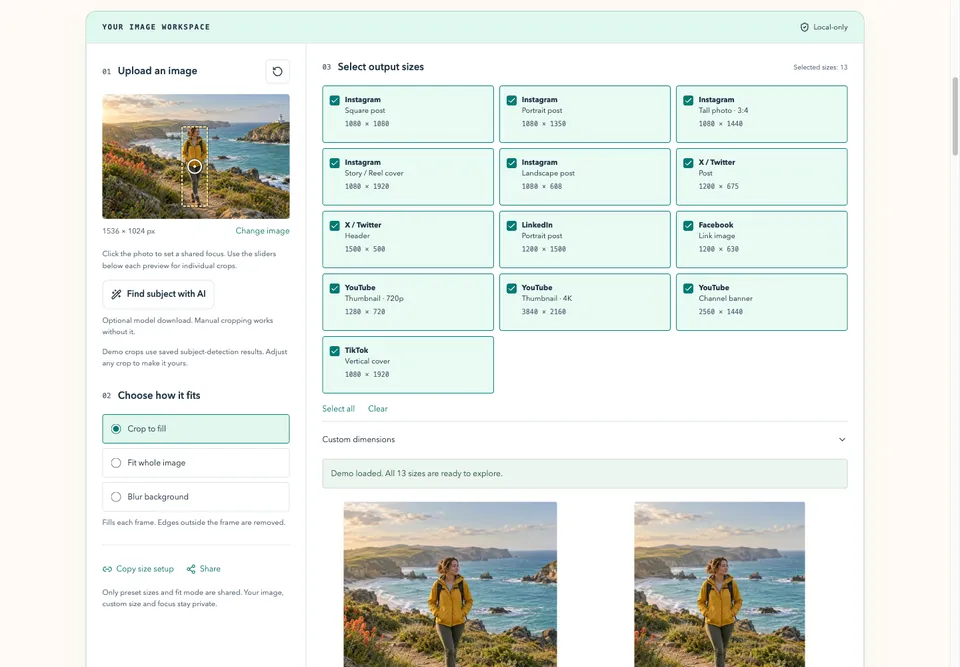The image size is (960, 667).
Task: Click the magic wand Find subject with AI button
Action: point(158,294)
